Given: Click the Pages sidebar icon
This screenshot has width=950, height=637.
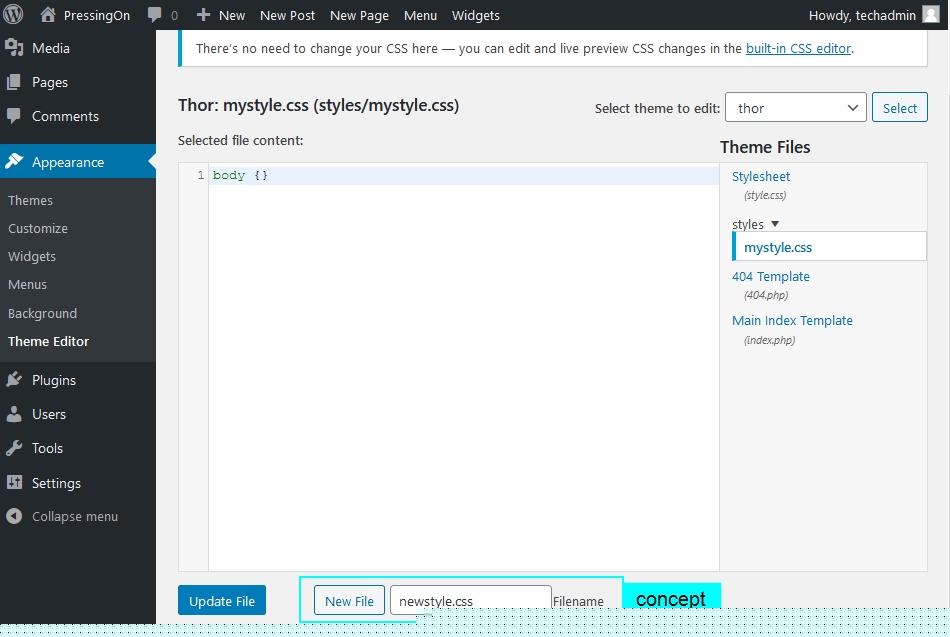Looking at the screenshot, I should (x=14, y=82).
